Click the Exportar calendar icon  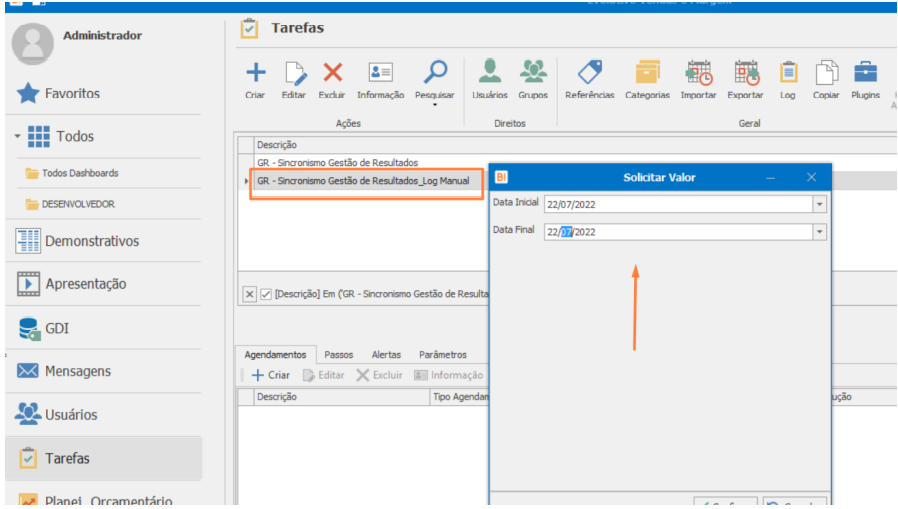746,73
